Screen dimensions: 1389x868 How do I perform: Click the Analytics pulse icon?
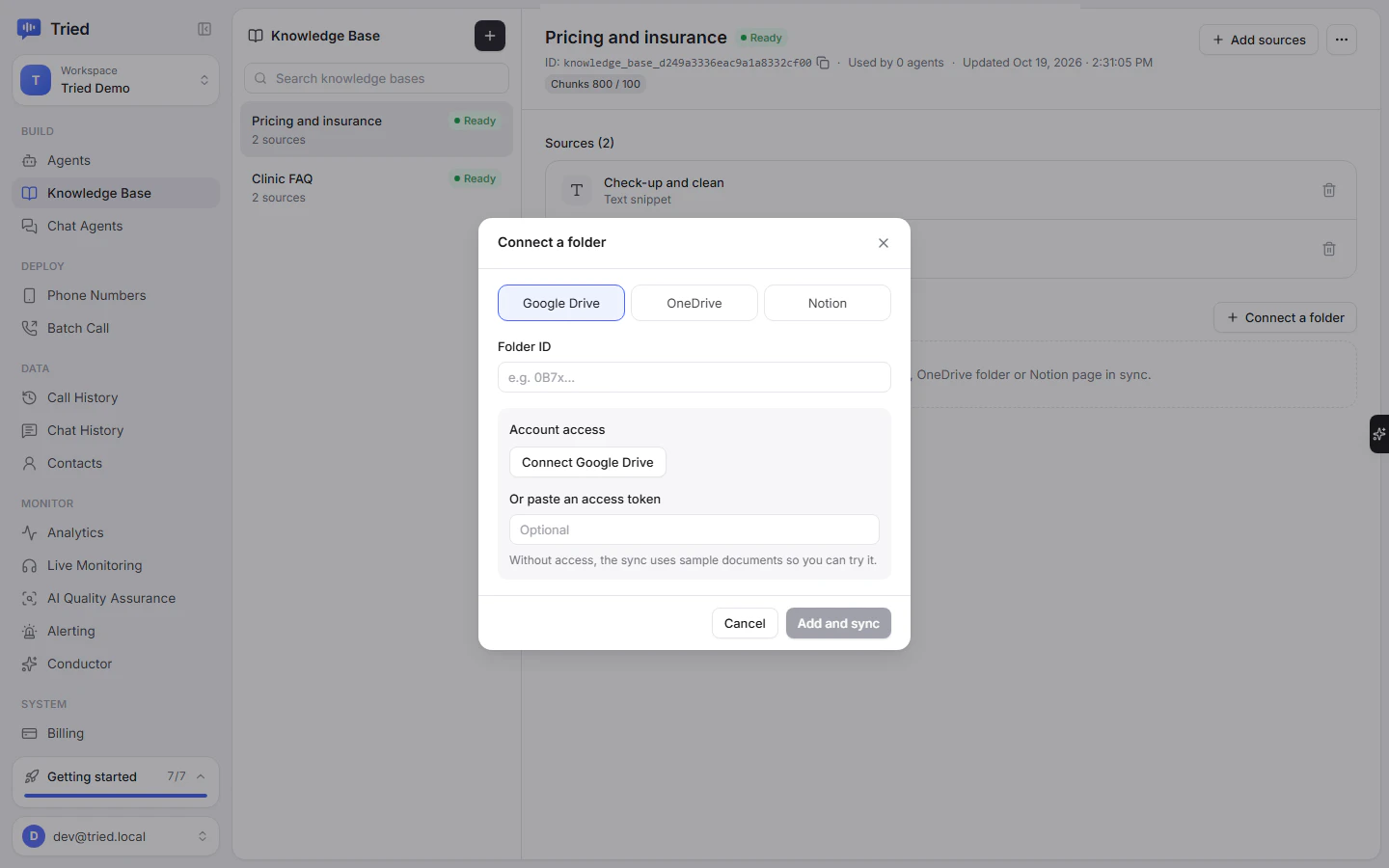[x=30, y=532]
